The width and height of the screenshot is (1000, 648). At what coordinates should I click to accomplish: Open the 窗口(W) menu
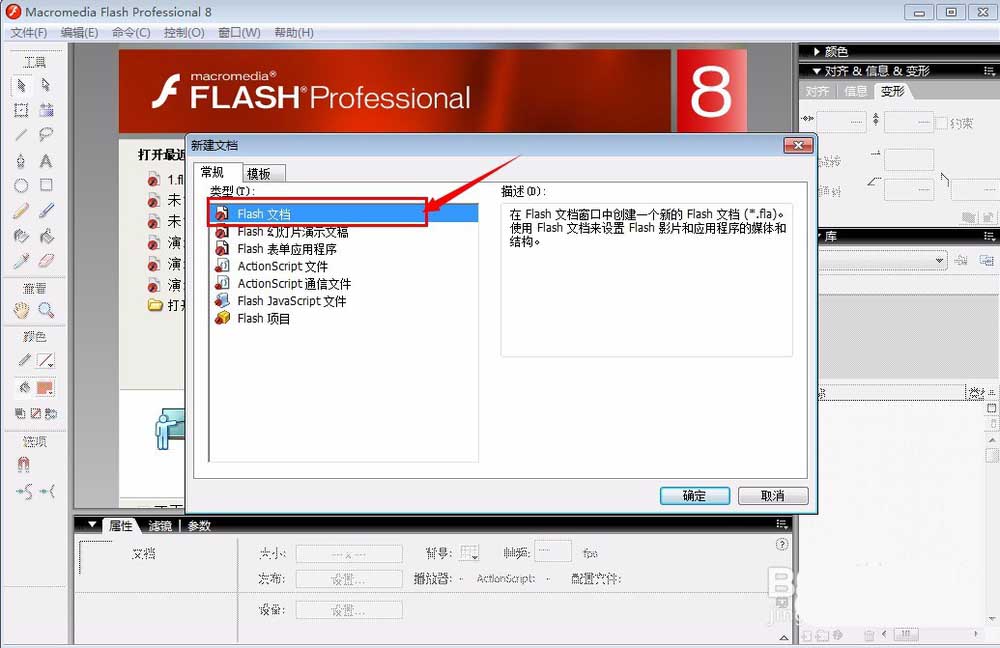tap(239, 33)
